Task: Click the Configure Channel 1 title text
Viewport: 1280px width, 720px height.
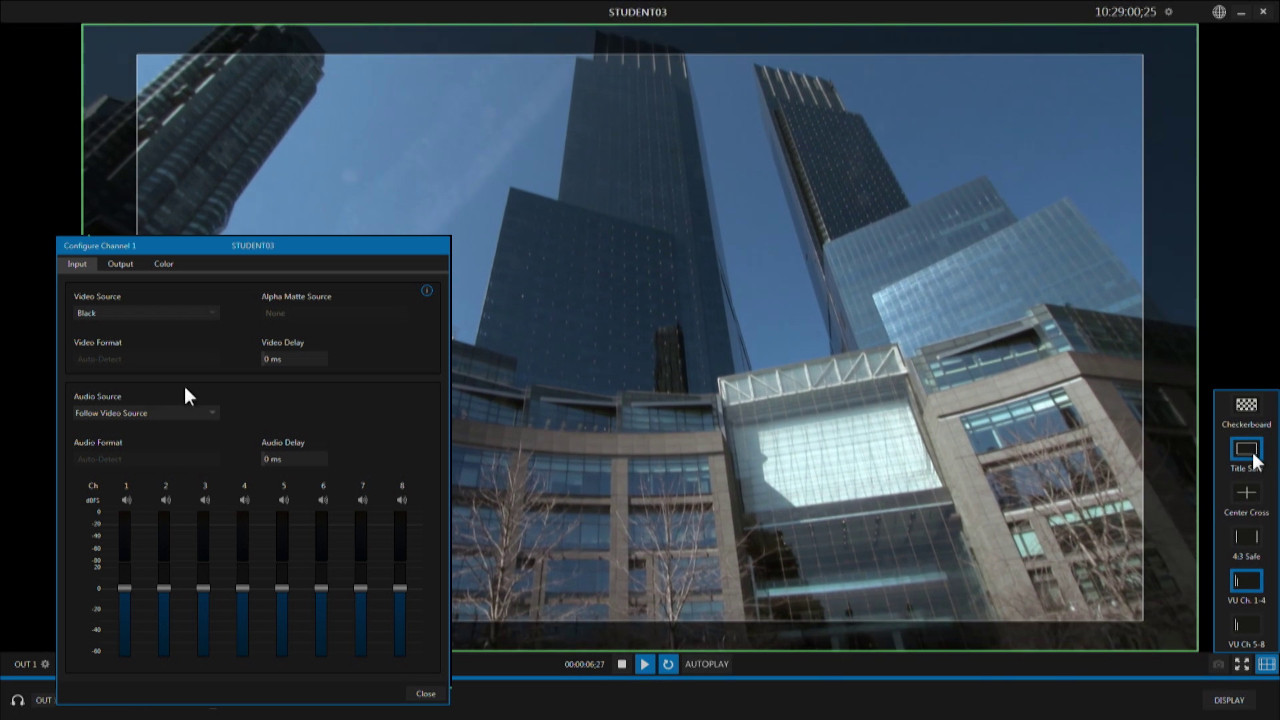Action: pos(100,245)
